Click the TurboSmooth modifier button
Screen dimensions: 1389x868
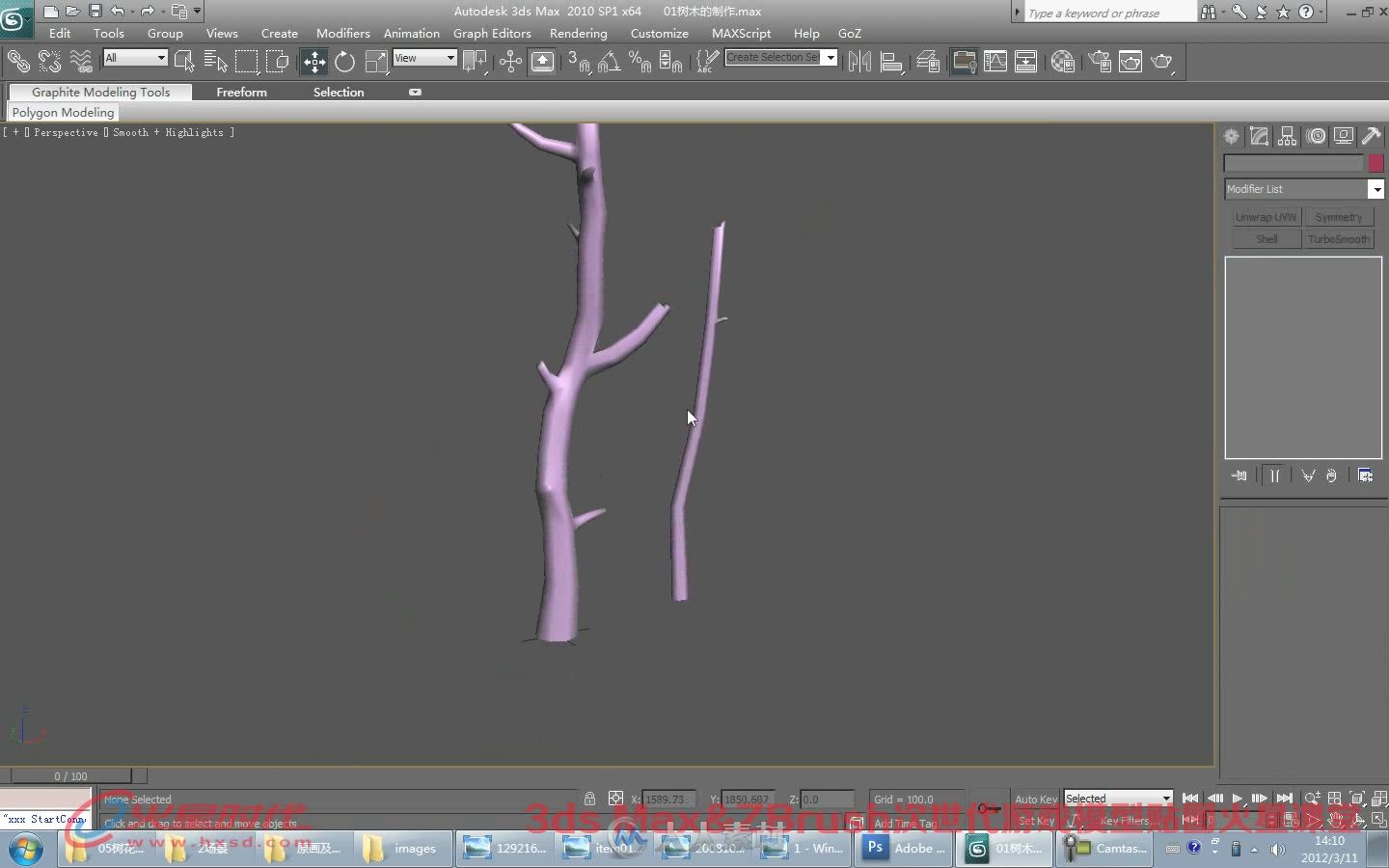tap(1339, 239)
